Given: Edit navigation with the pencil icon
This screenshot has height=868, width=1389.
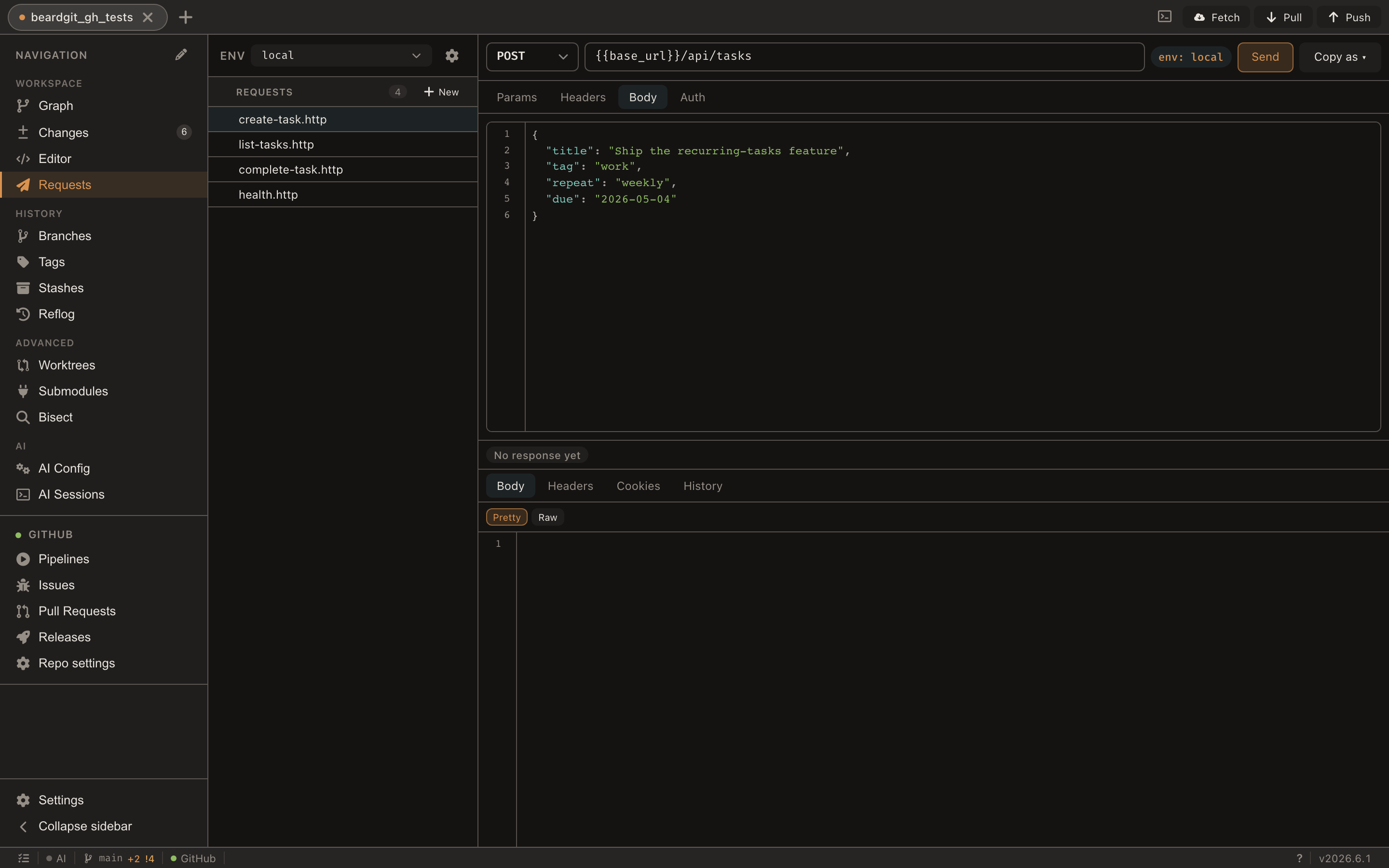Looking at the screenshot, I should [x=181, y=54].
